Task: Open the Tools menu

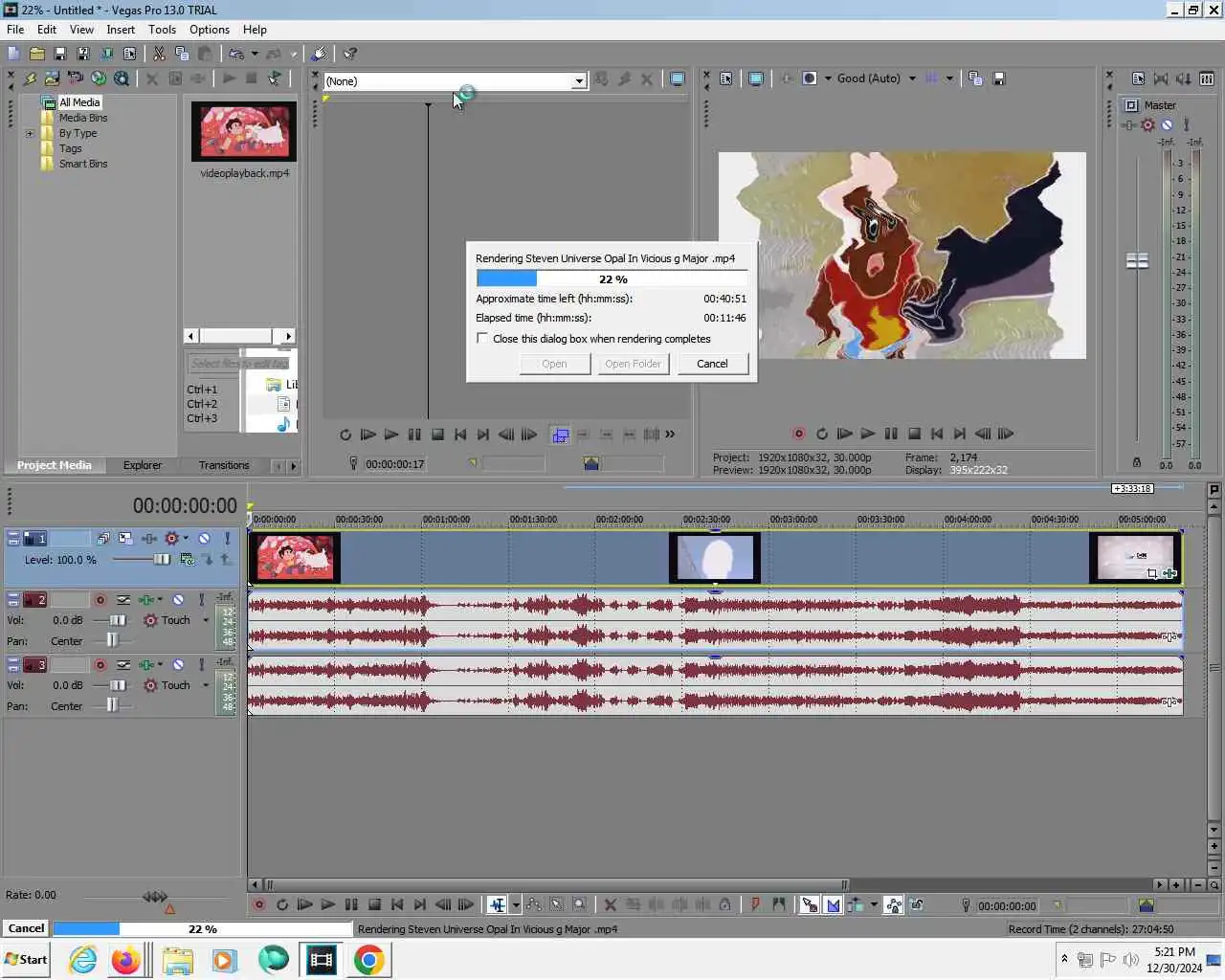Action: 162,30
